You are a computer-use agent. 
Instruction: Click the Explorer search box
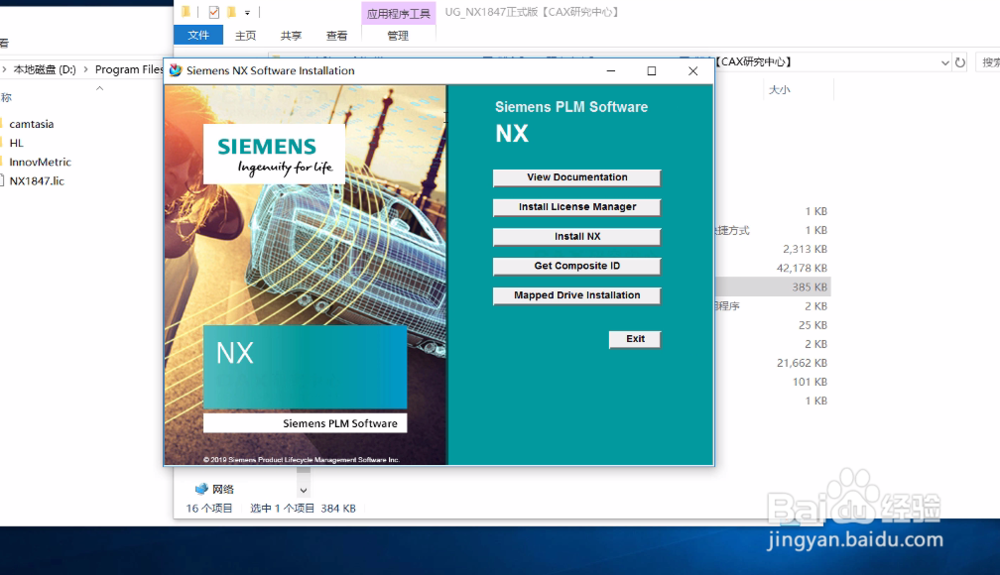click(988, 62)
